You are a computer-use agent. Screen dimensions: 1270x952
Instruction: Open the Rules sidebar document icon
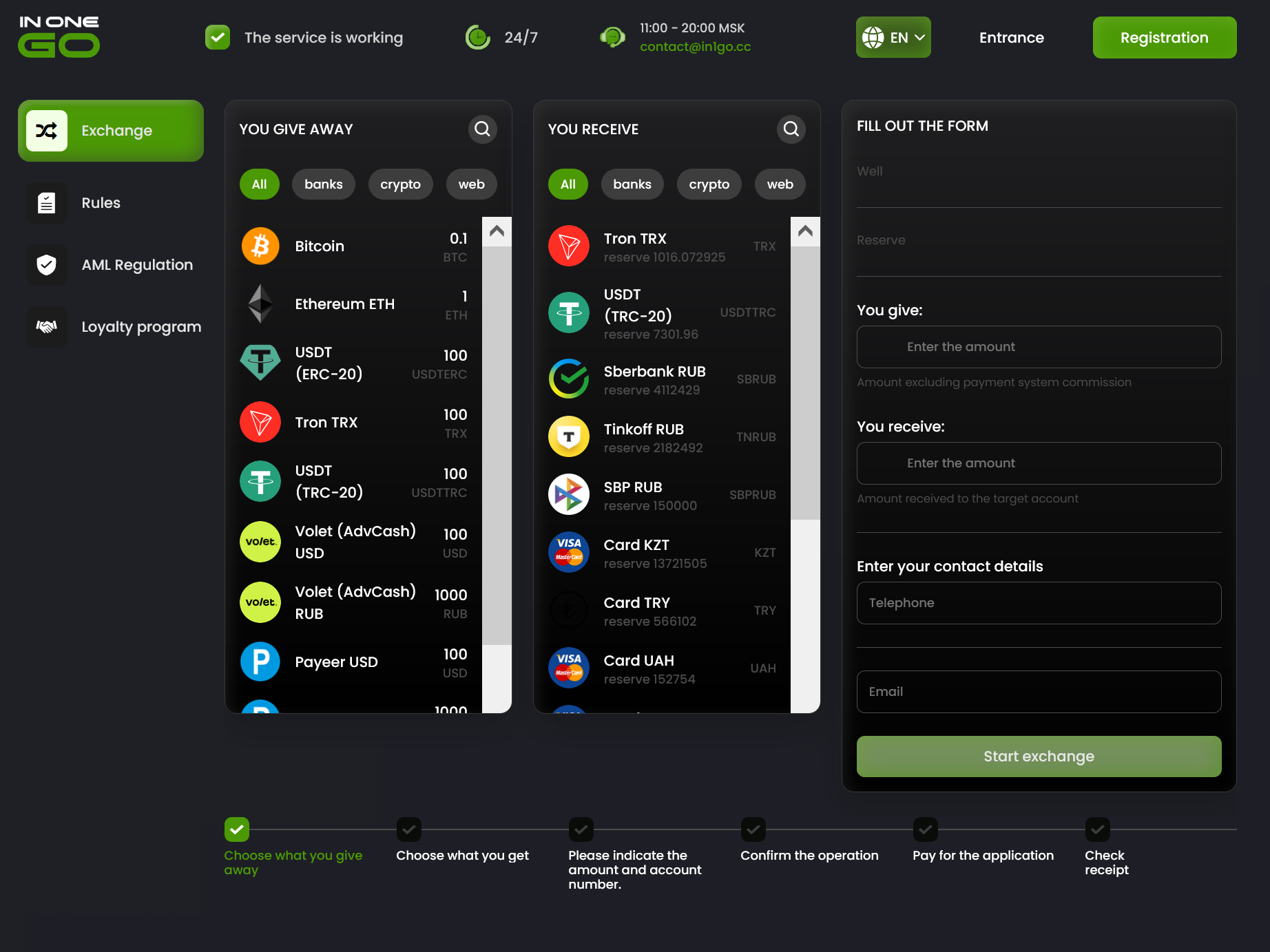click(47, 203)
